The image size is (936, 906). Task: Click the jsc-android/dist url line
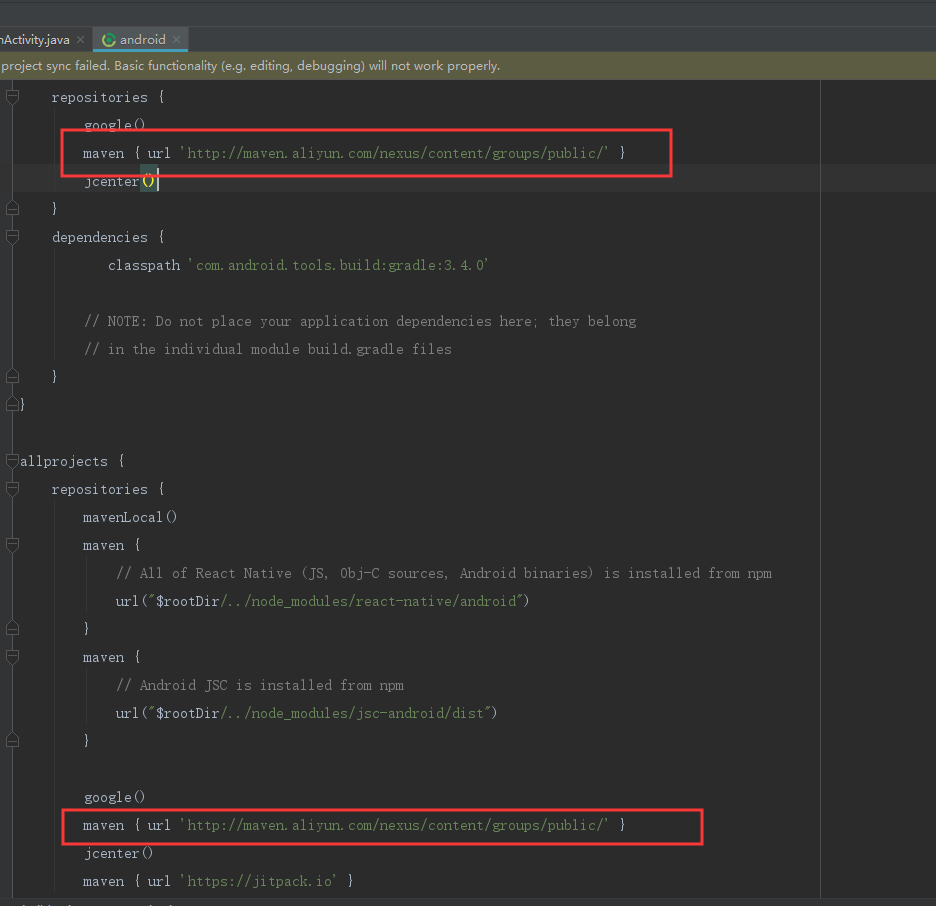click(306, 713)
